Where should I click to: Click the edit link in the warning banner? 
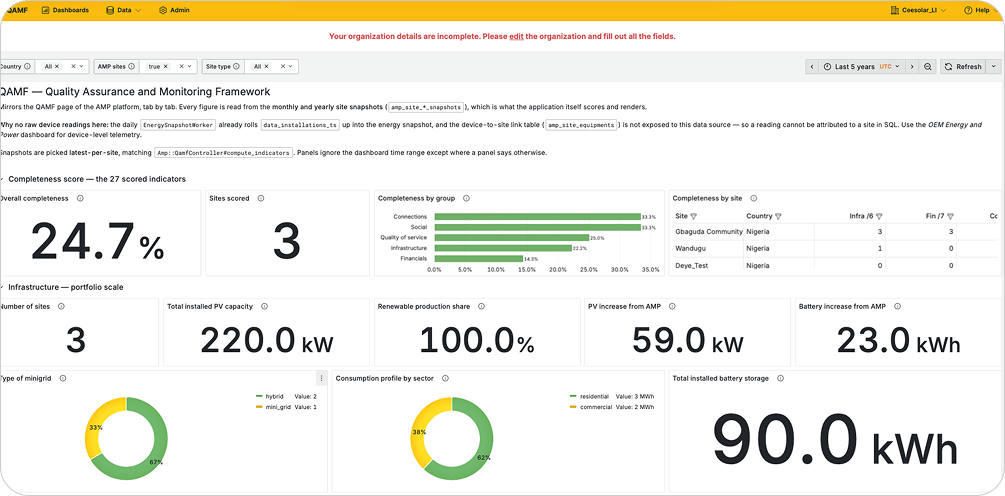pos(516,37)
